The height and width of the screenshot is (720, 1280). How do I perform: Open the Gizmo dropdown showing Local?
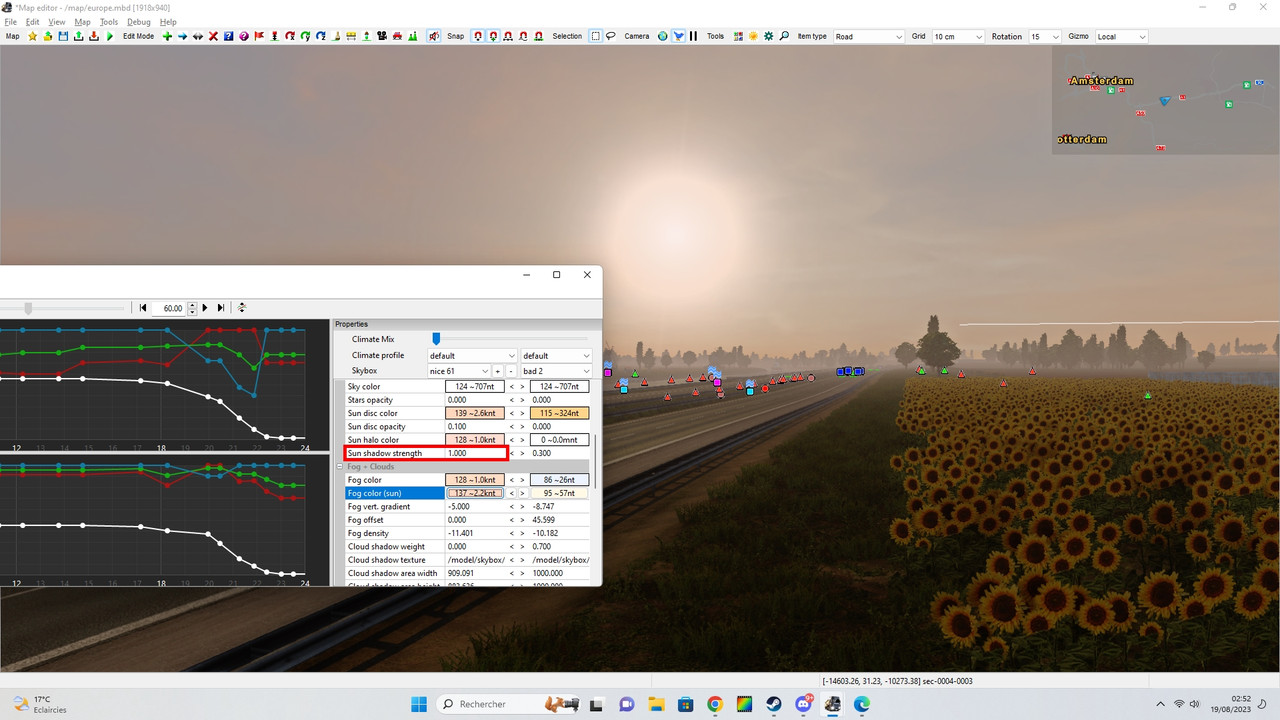coord(1122,36)
